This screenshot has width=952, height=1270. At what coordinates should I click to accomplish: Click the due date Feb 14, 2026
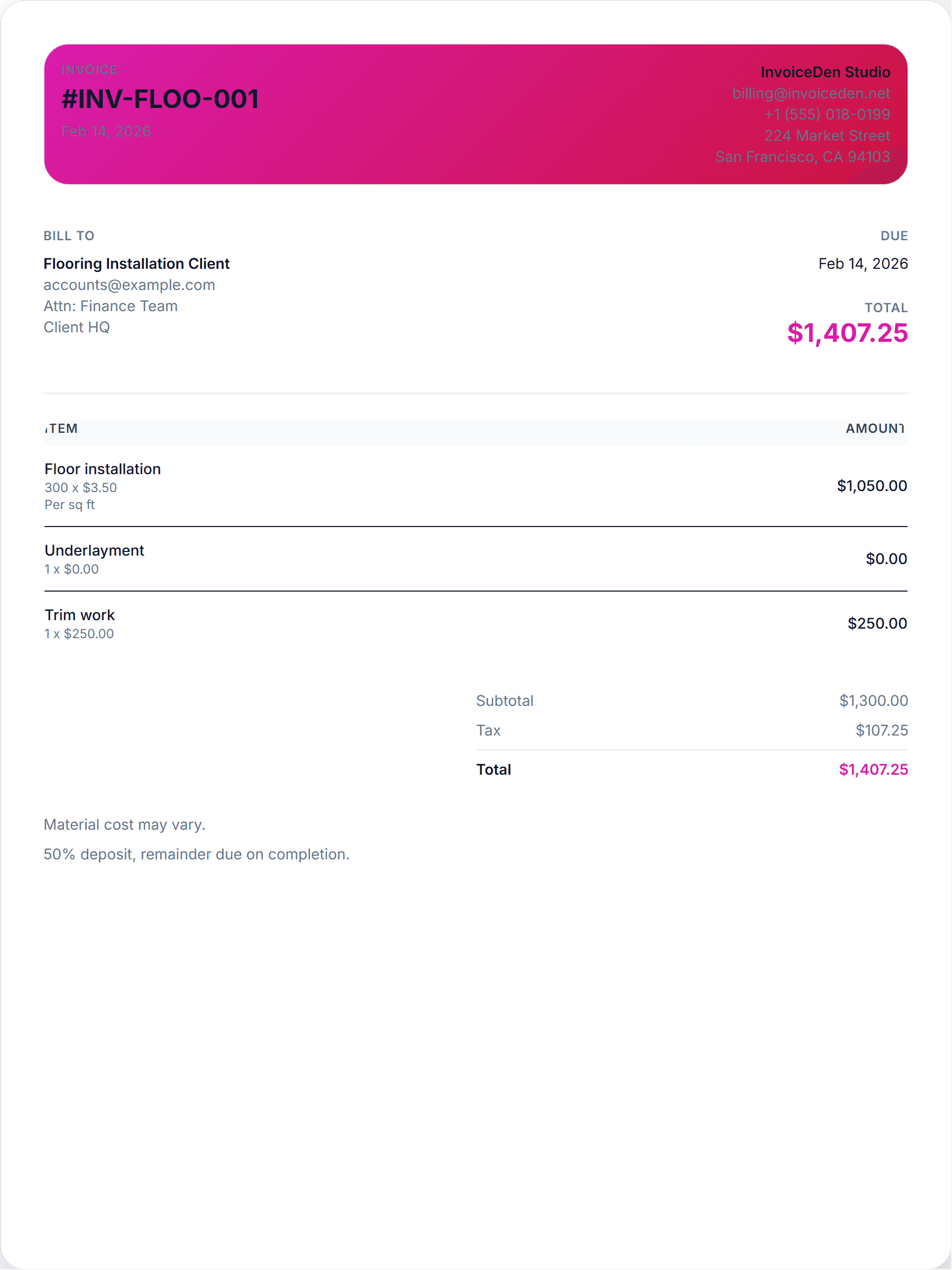[863, 264]
